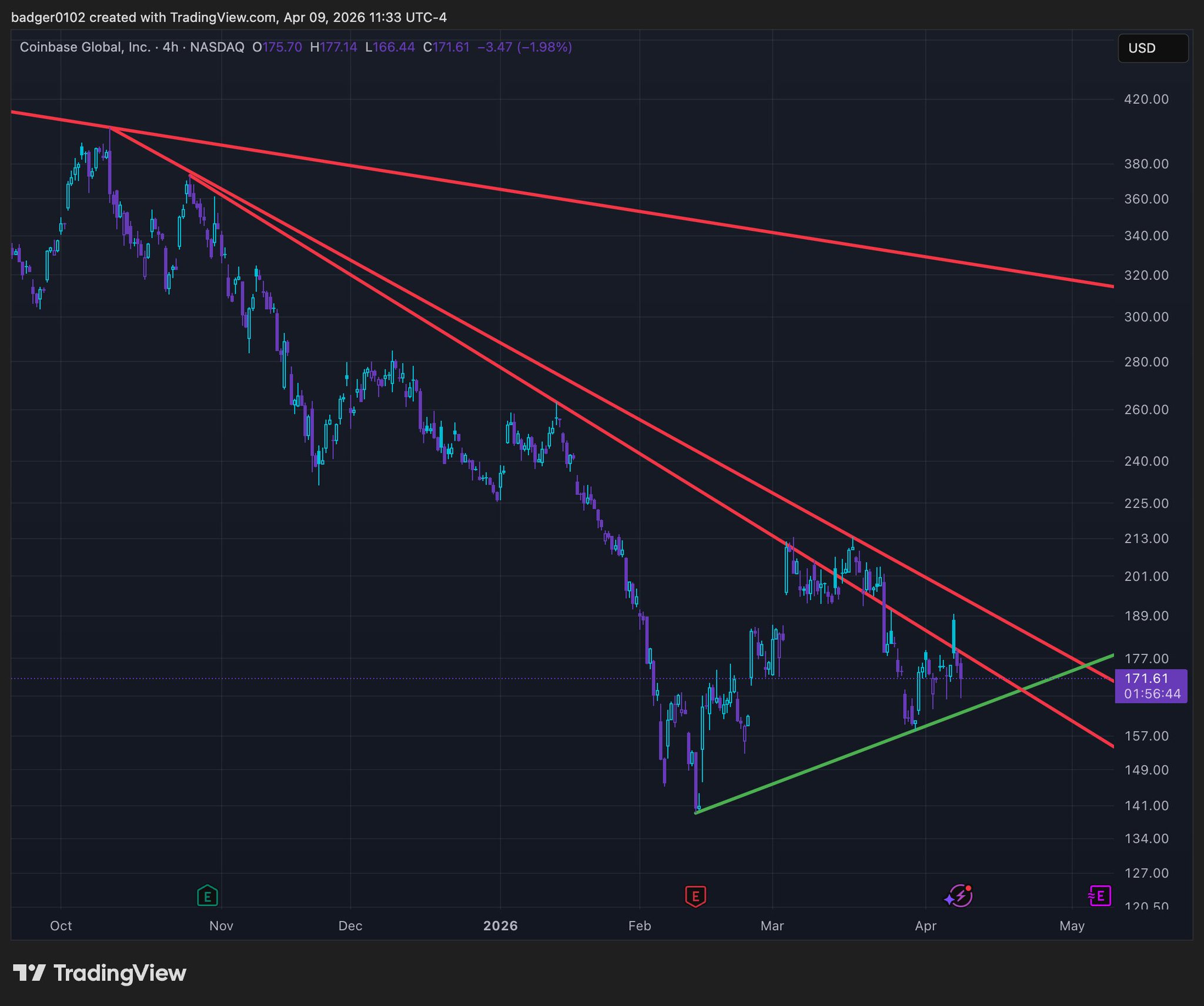Click the 171.61 current price label
1204x1006 pixels.
coord(1146,679)
